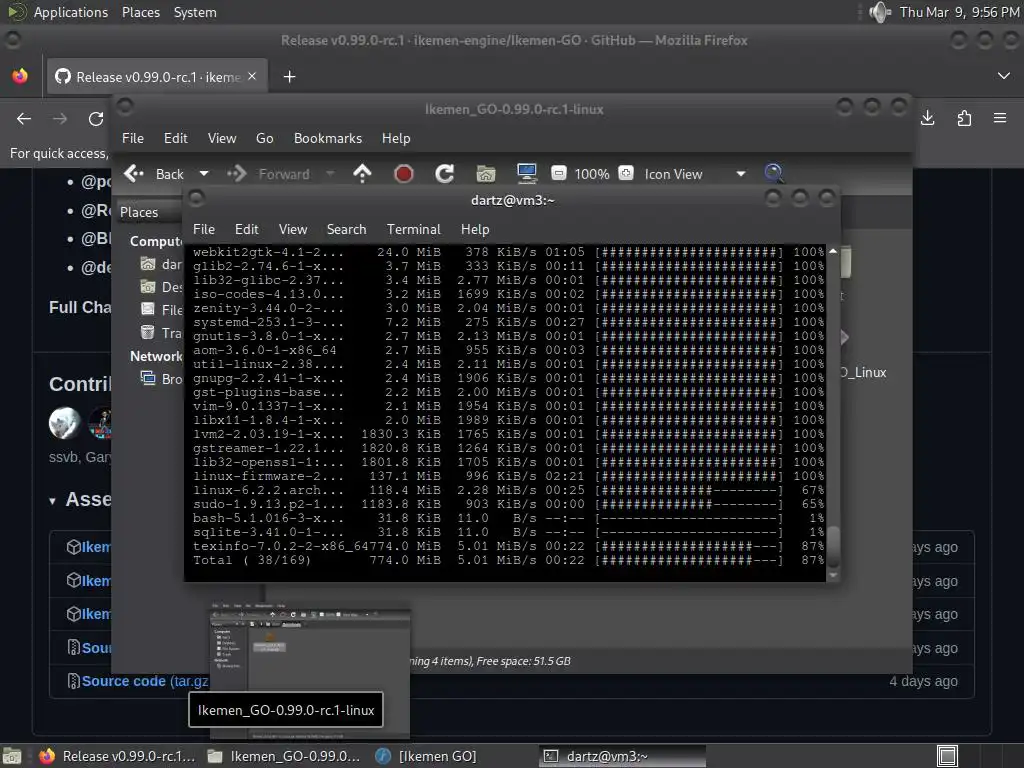The height and width of the screenshot is (768, 1024).
Task: Open the Computer icon in file manager toolbar
Action: [526, 174]
